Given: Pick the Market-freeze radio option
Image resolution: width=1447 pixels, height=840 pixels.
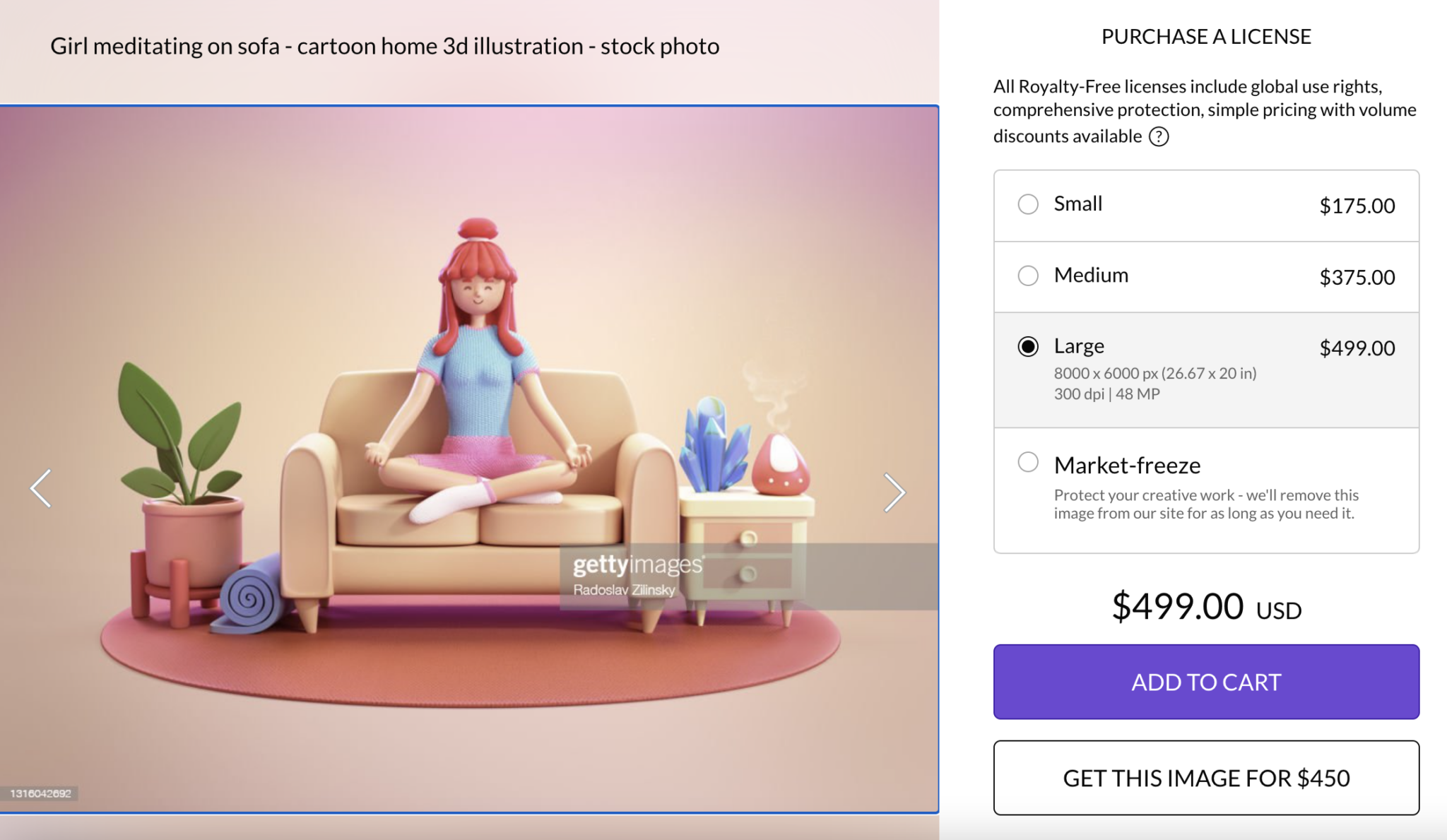Looking at the screenshot, I should (1028, 463).
